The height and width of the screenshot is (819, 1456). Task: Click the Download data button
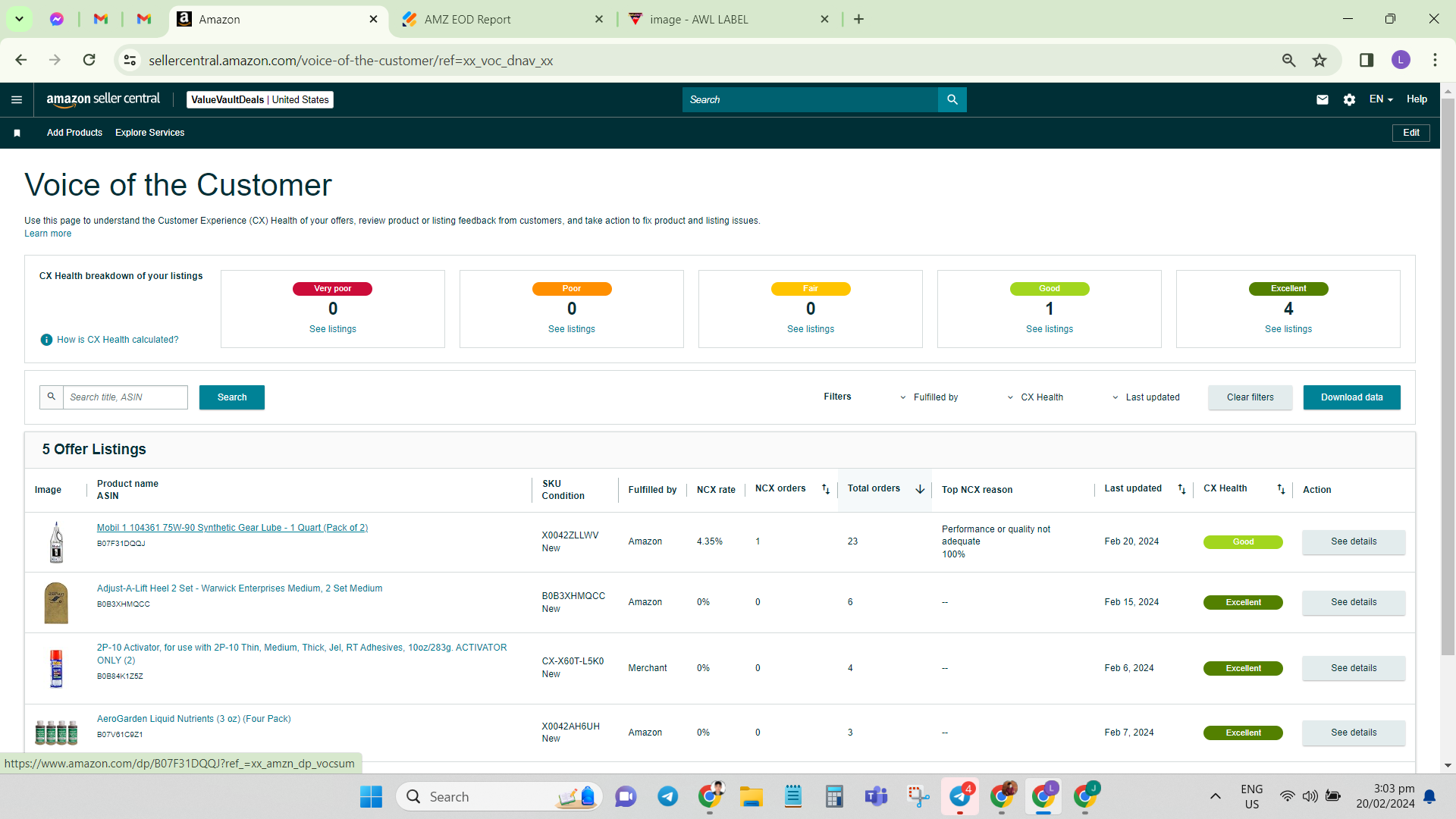(1351, 397)
